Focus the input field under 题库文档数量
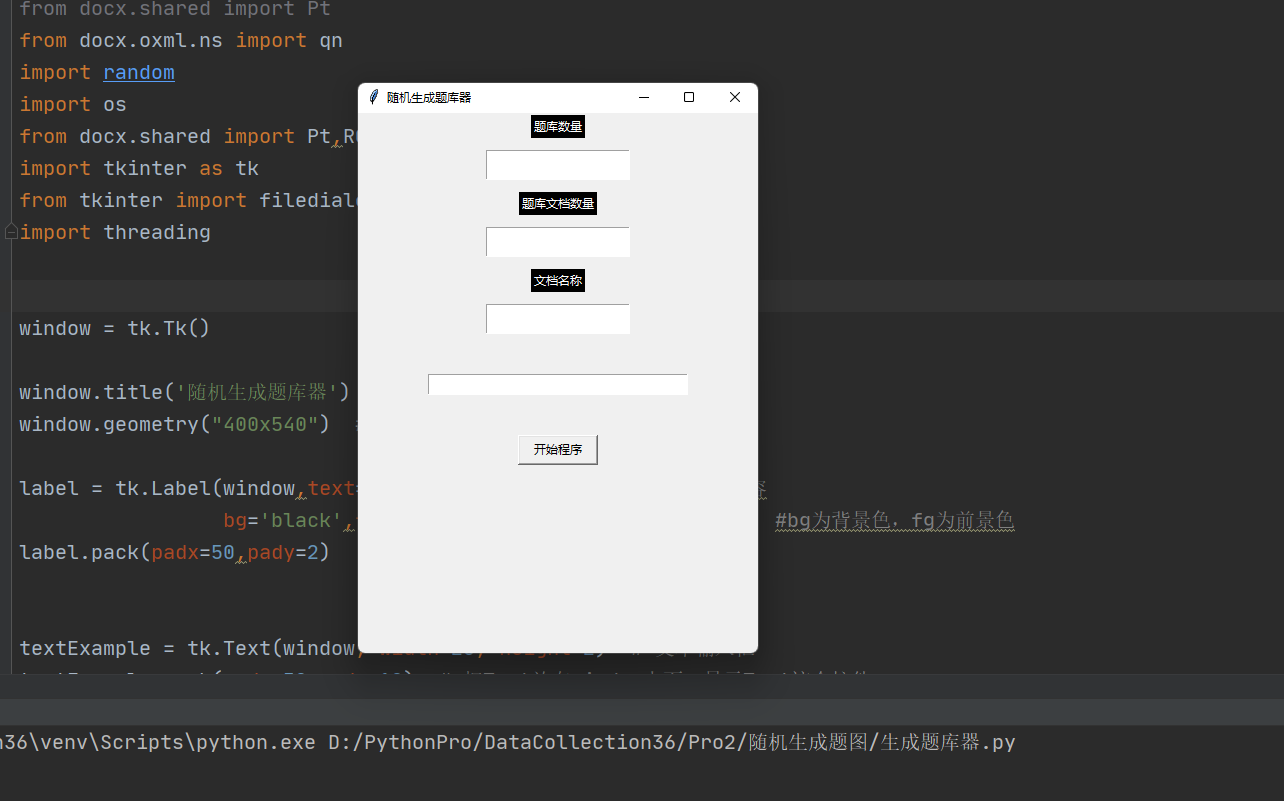The width and height of the screenshot is (1284, 801). click(x=558, y=242)
